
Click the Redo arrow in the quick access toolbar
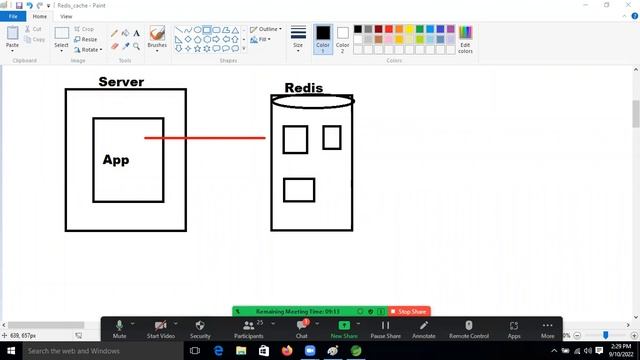coord(40,5)
